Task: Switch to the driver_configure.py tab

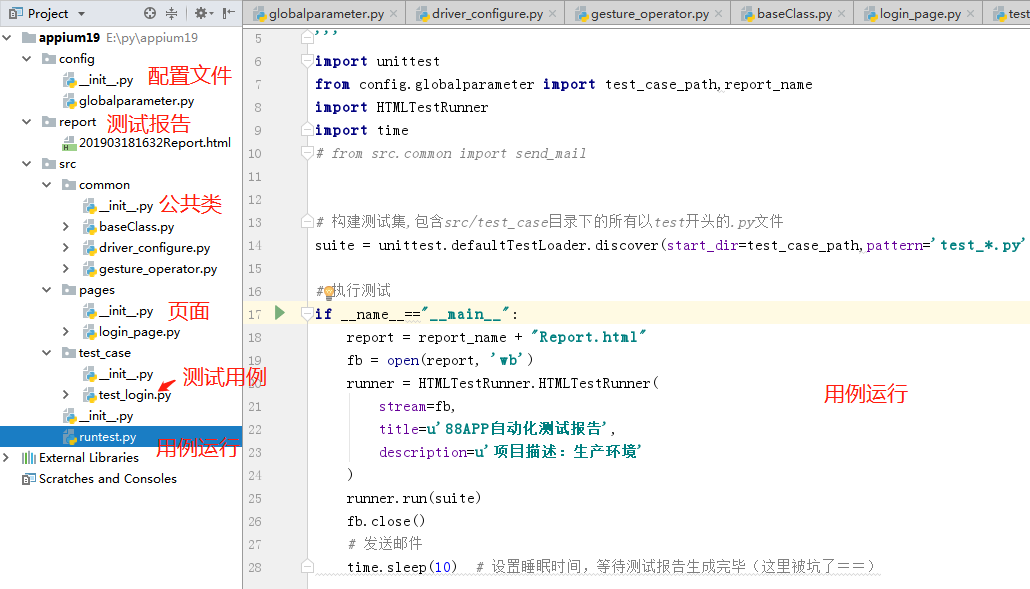Action: tap(487, 13)
